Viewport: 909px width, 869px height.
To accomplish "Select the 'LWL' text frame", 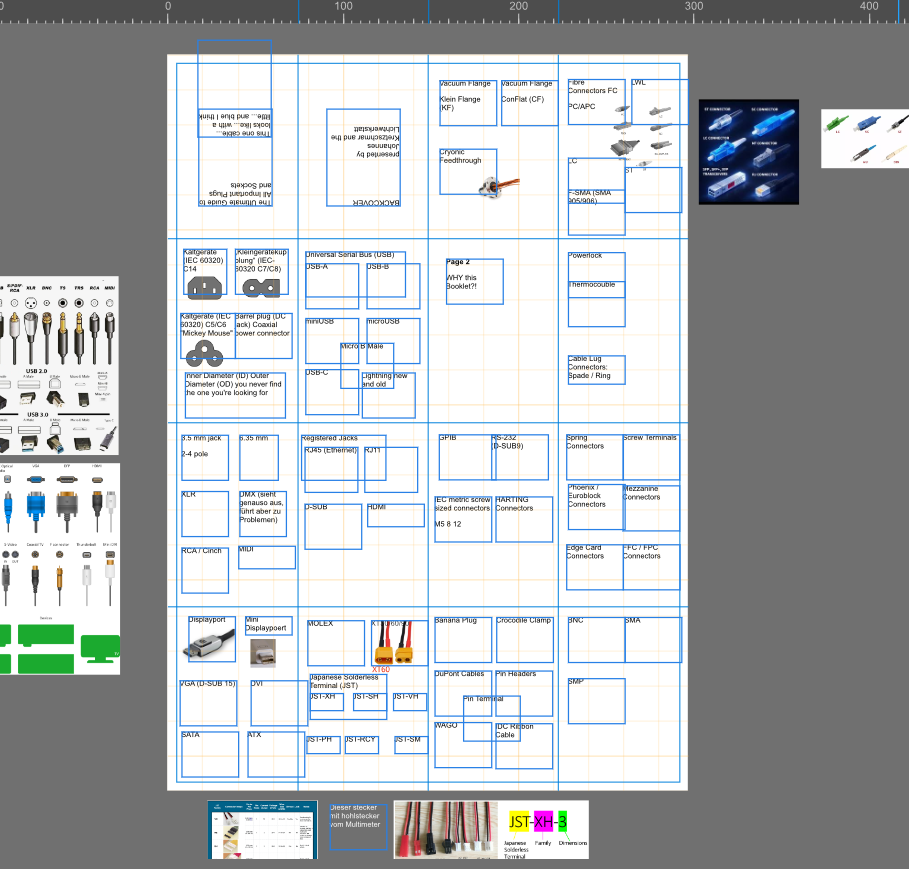I will tap(660, 102).
